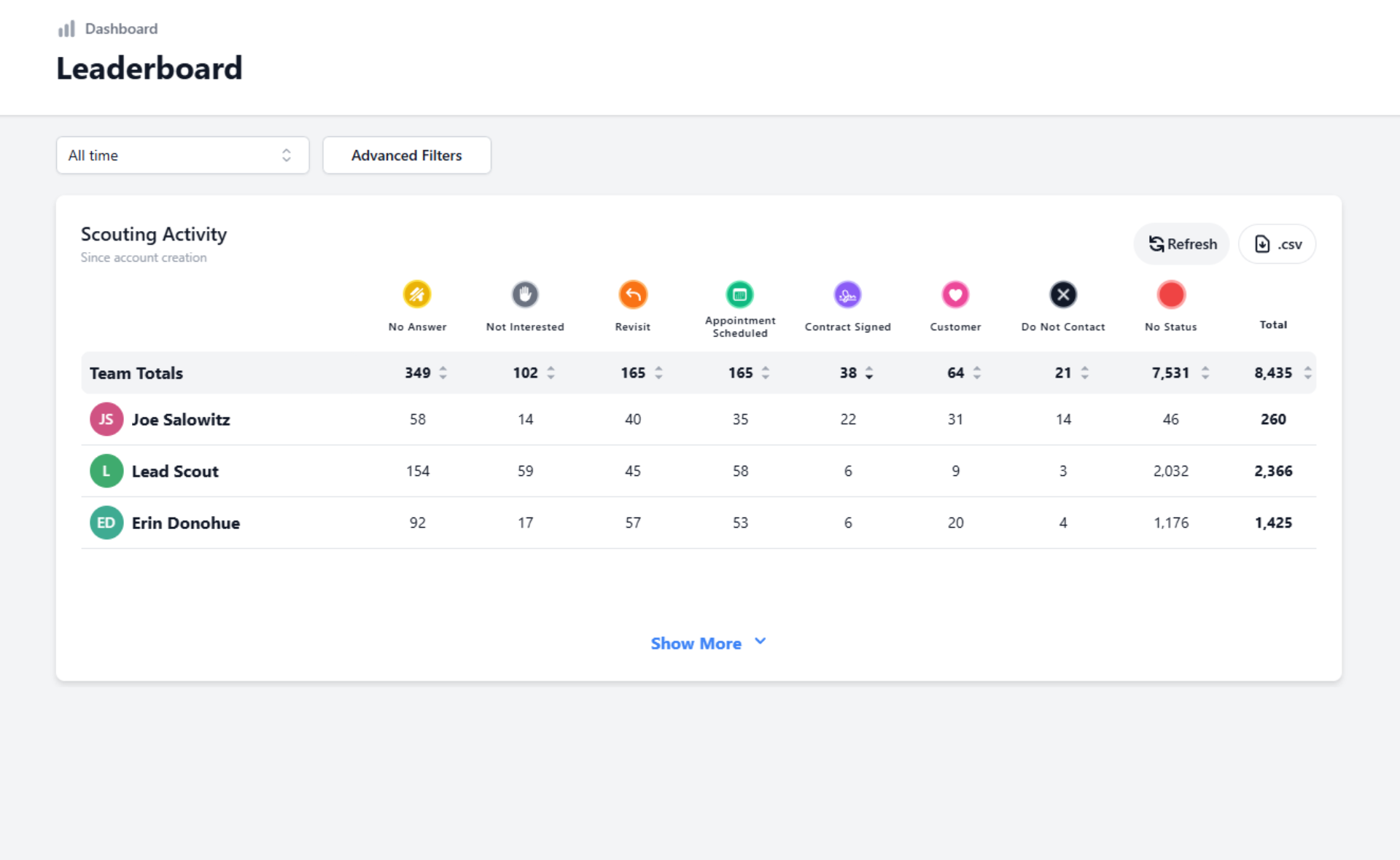Sort by No Status count arrows

1205,373
